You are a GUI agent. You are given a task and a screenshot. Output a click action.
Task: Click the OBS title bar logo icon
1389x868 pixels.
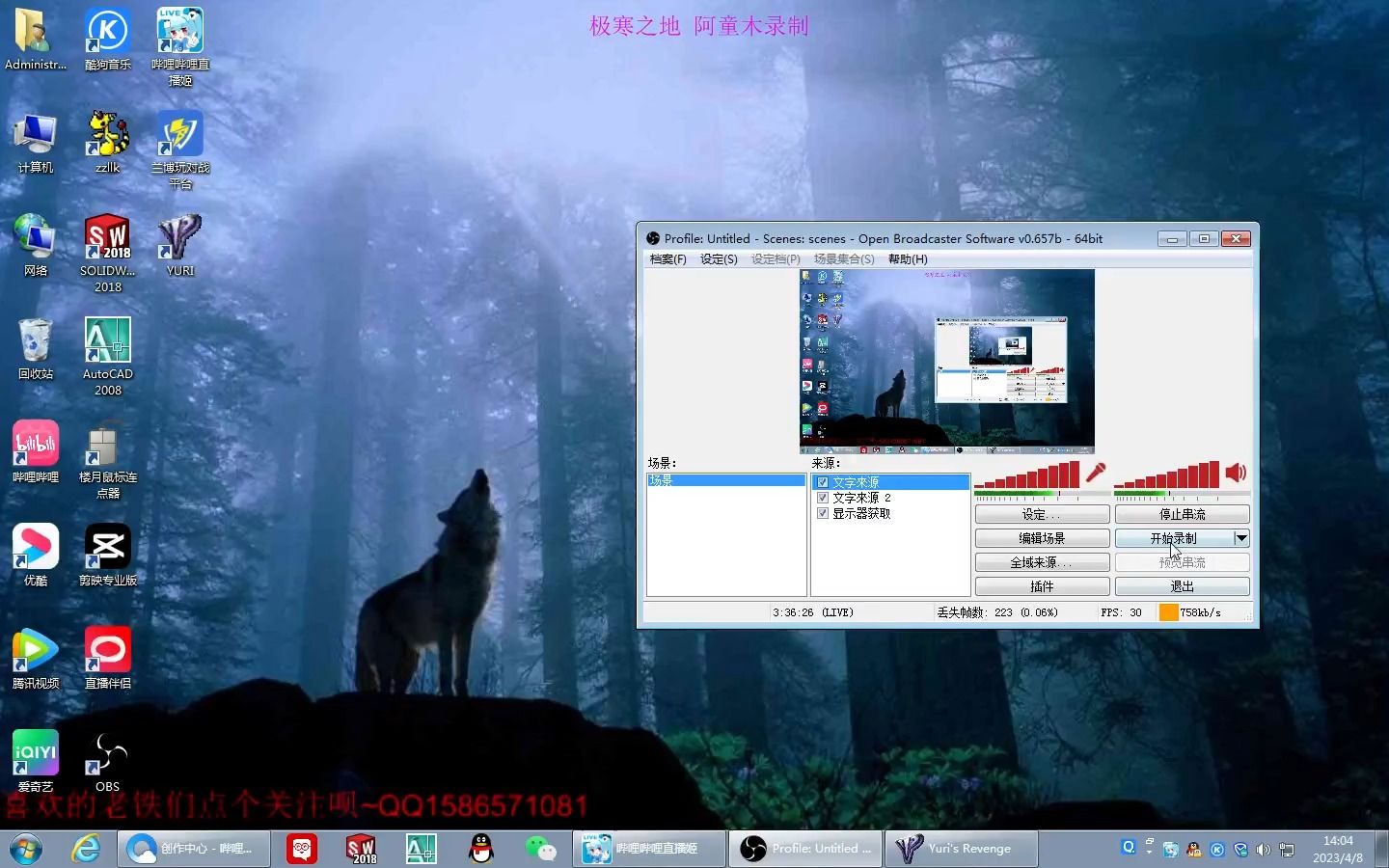click(653, 238)
